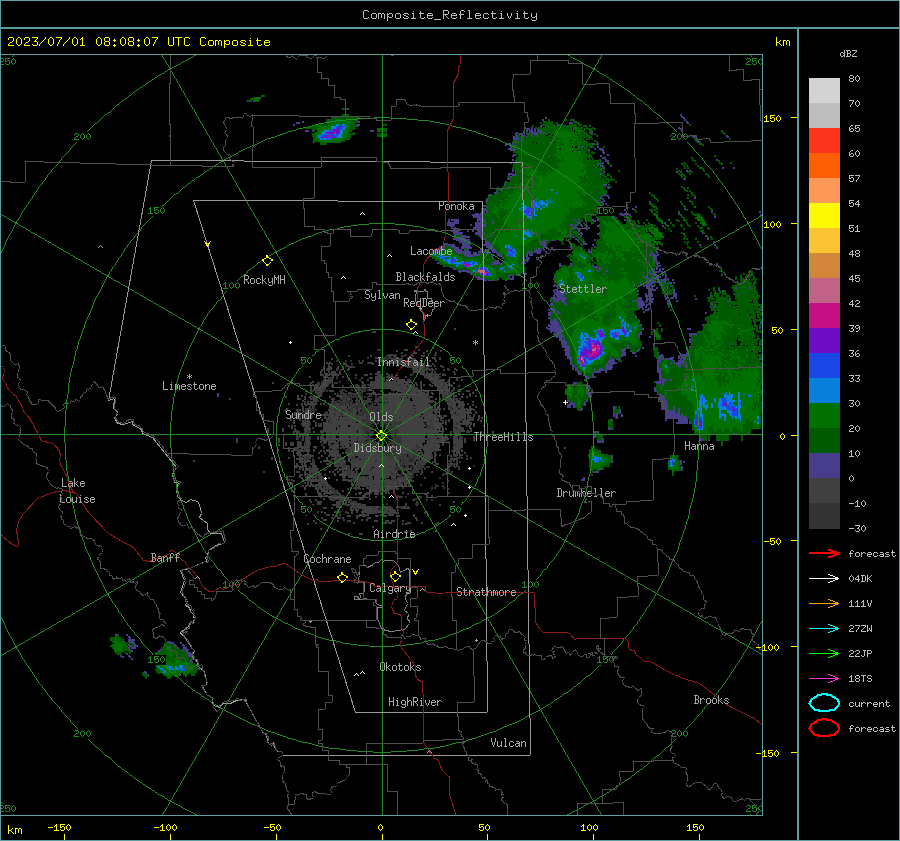Click the dBZ scale heading

click(848, 53)
